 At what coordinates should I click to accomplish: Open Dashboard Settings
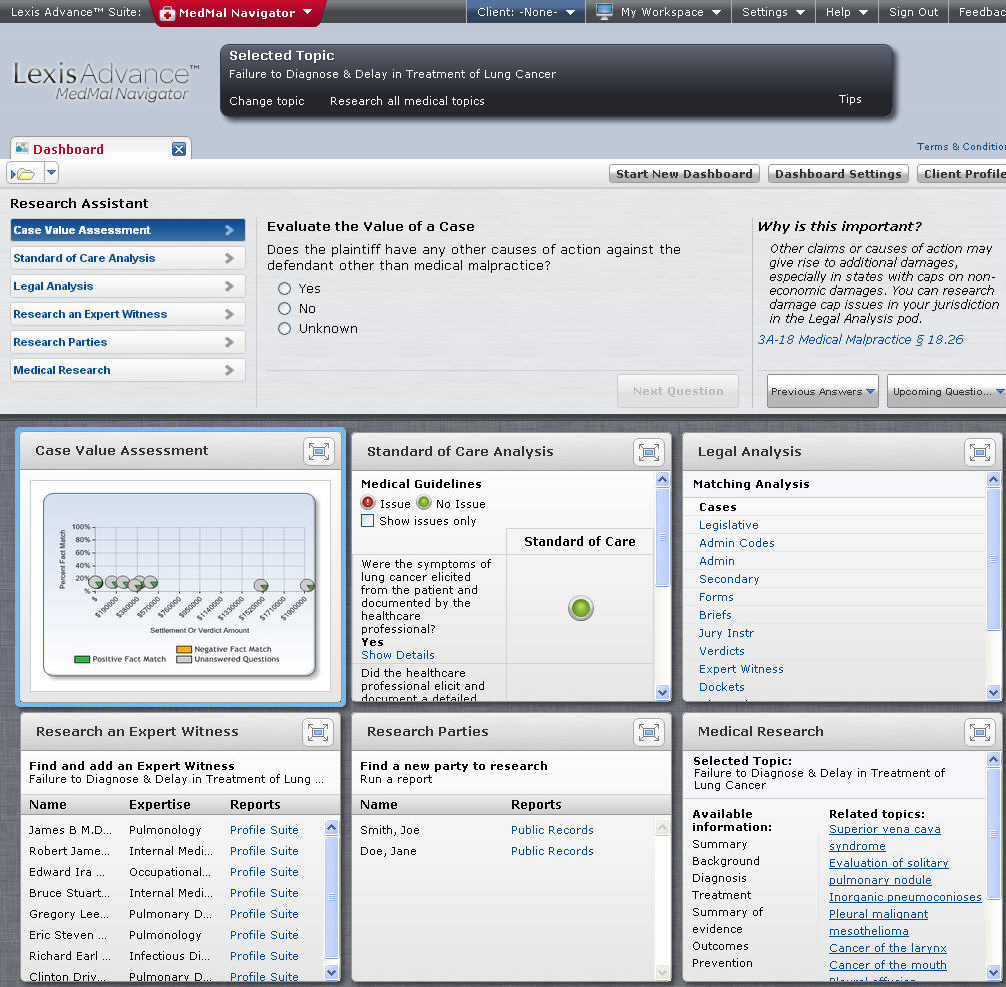point(838,174)
